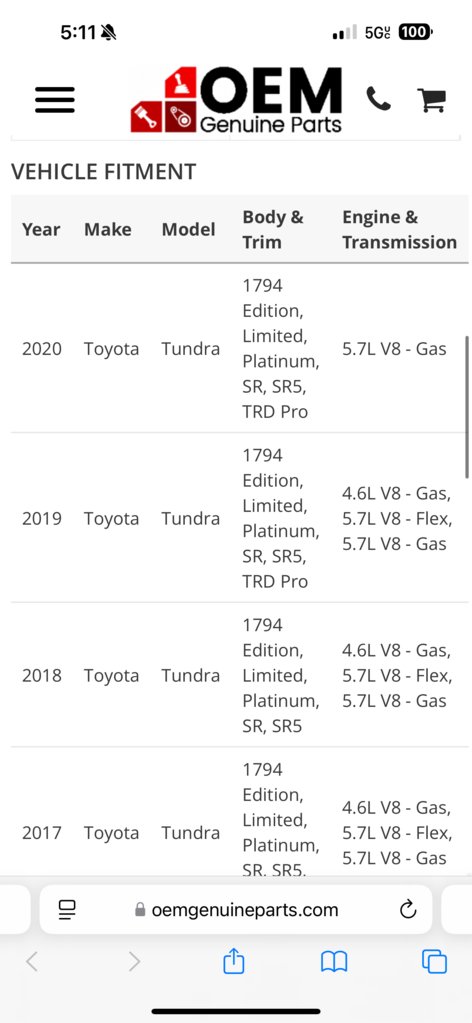The height and width of the screenshot is (1023, 472).
Task: Go back with Safari back arrow
Action: pyautogui.click(x=32, y=961)
